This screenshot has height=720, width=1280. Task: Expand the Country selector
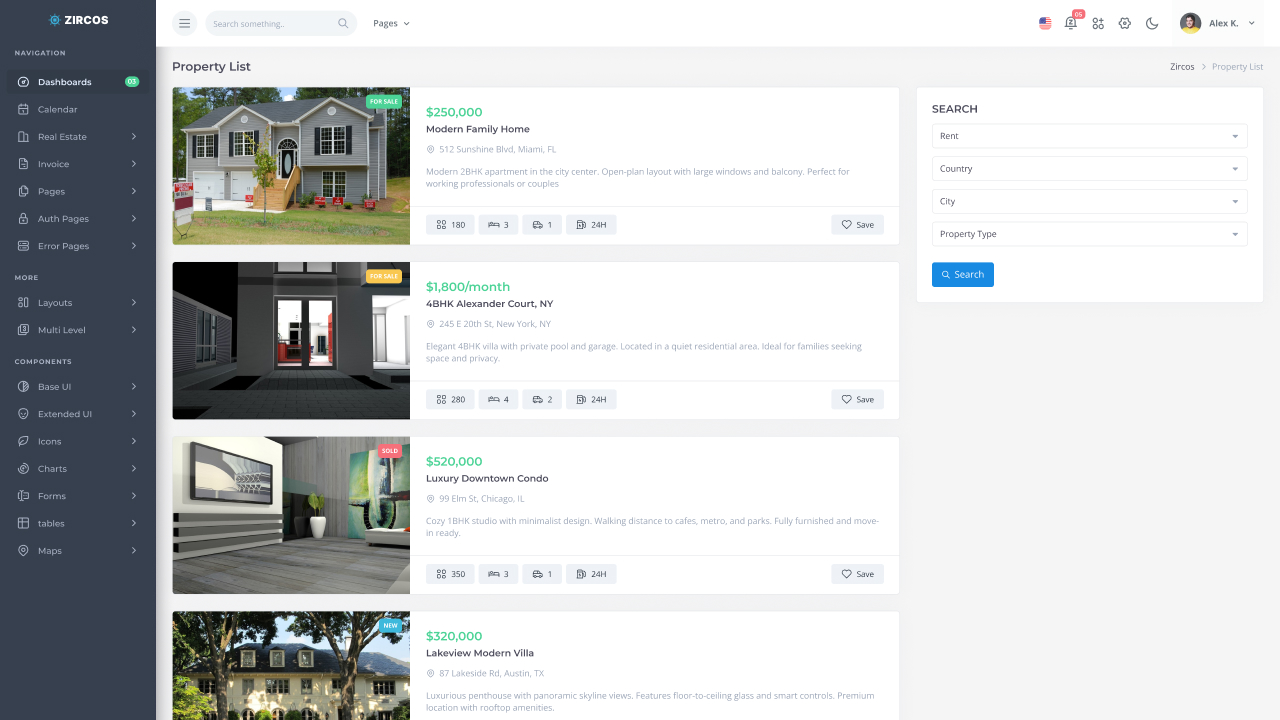(x=1089, y=168)
